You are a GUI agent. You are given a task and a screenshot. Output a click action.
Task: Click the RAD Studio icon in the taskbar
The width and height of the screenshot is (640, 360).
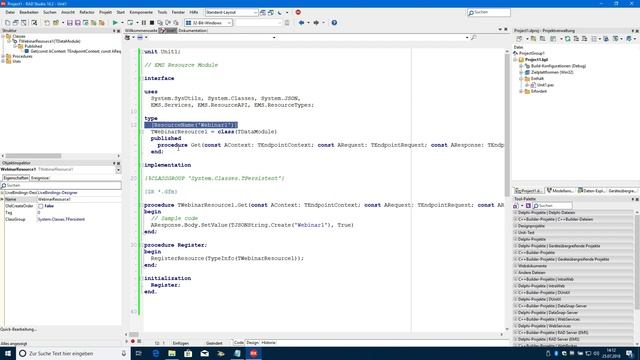tap(253, 353)
